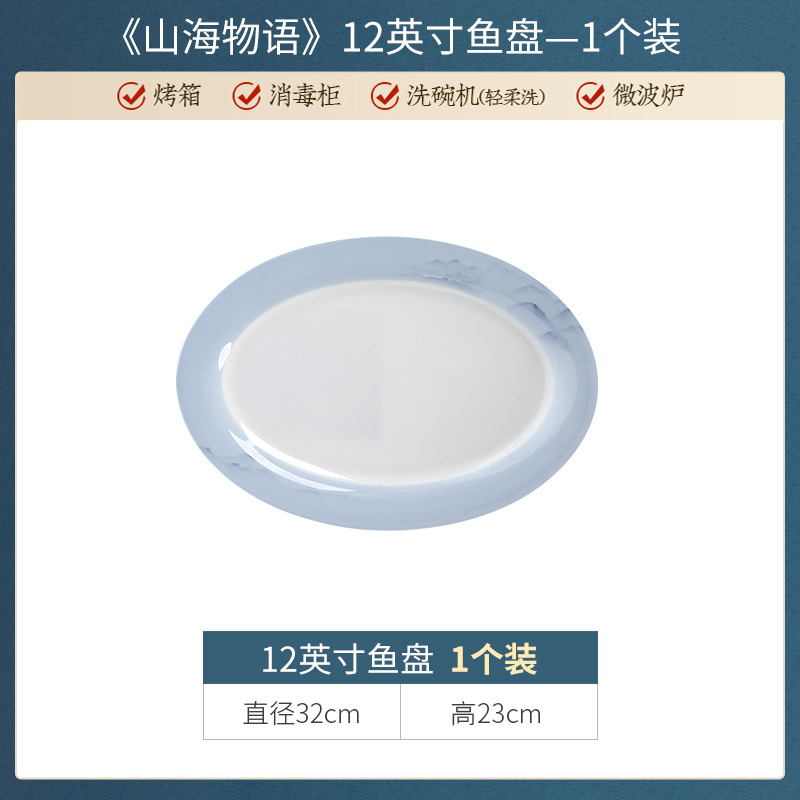
Task: Click the 高23cm cell
Action: pos(499,712)
